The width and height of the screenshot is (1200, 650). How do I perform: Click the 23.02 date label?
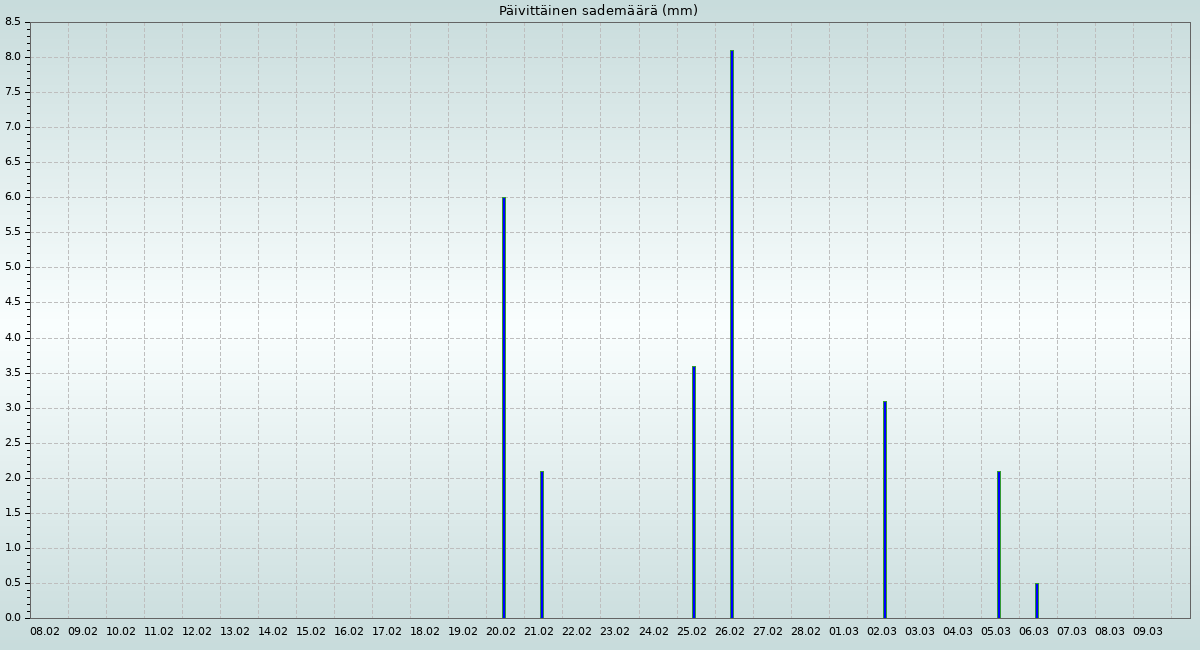[615, 632]
